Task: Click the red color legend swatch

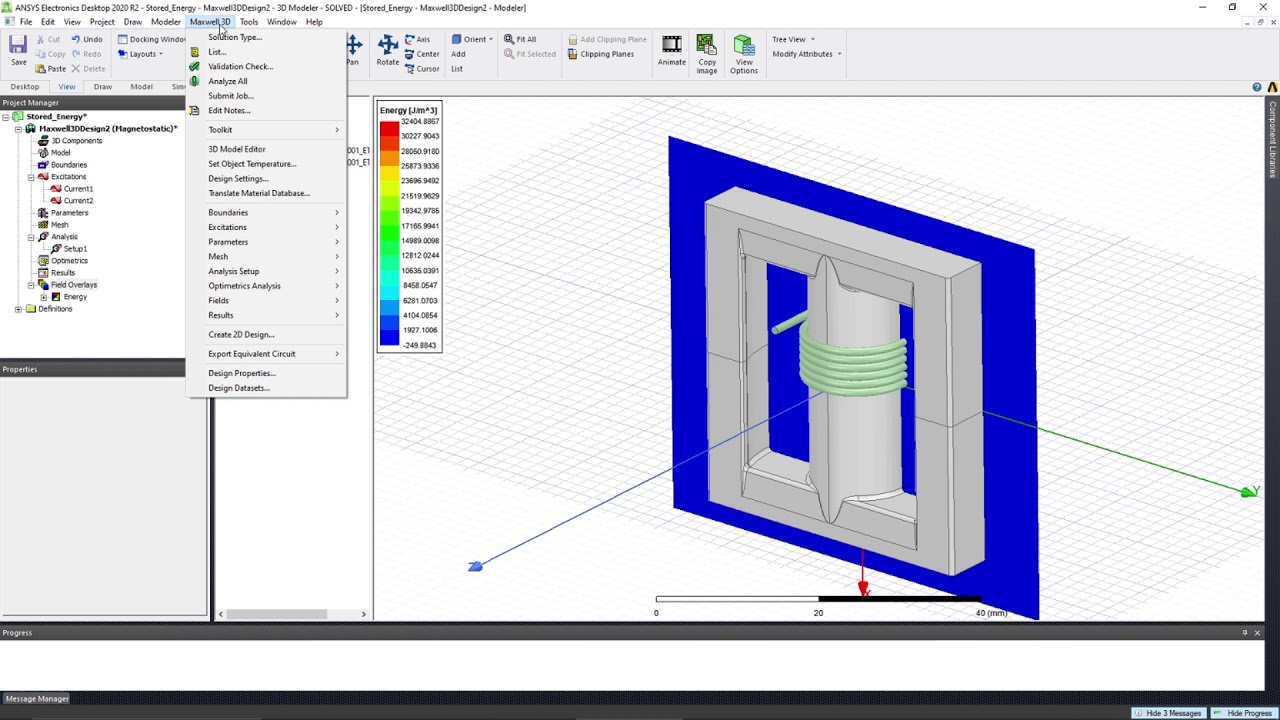Action: point(388,129)
